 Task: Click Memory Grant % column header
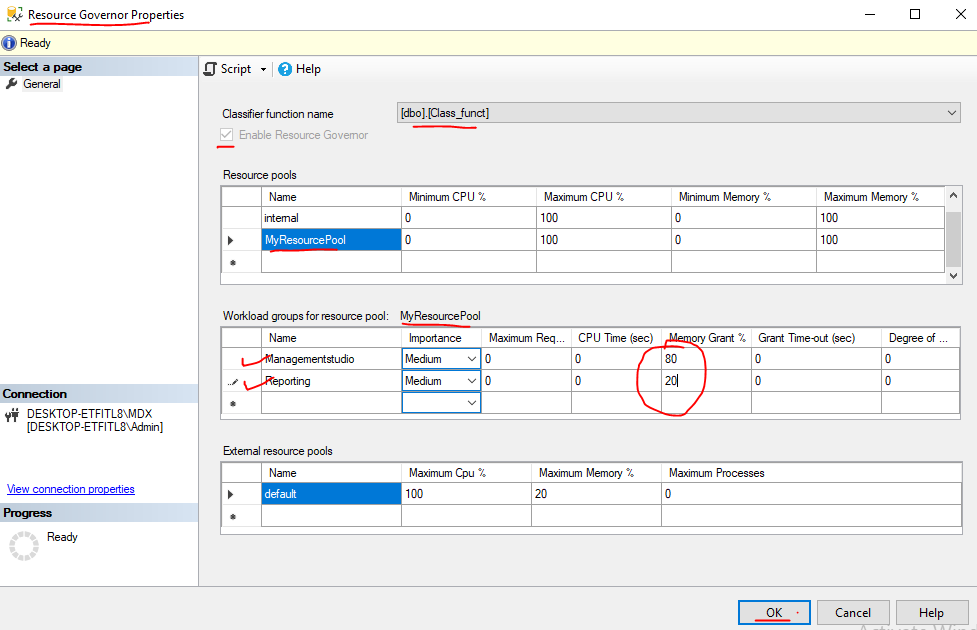(x=706, y=338)
